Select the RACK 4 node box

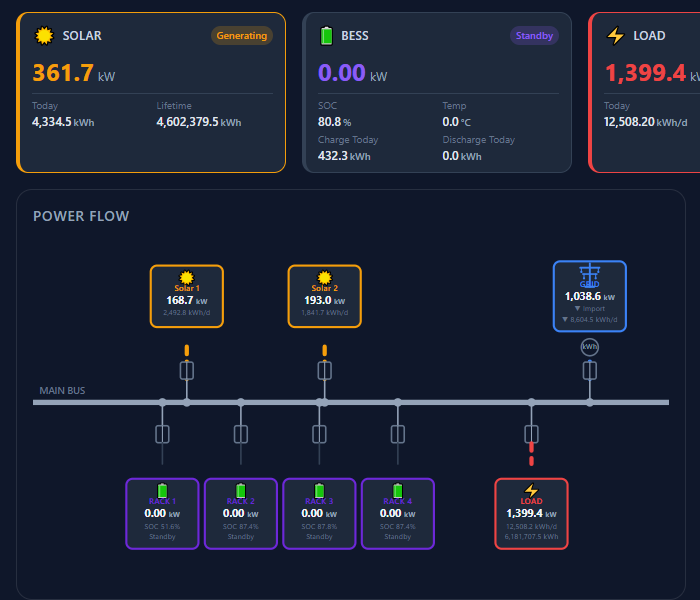click(x=398, y=514)
